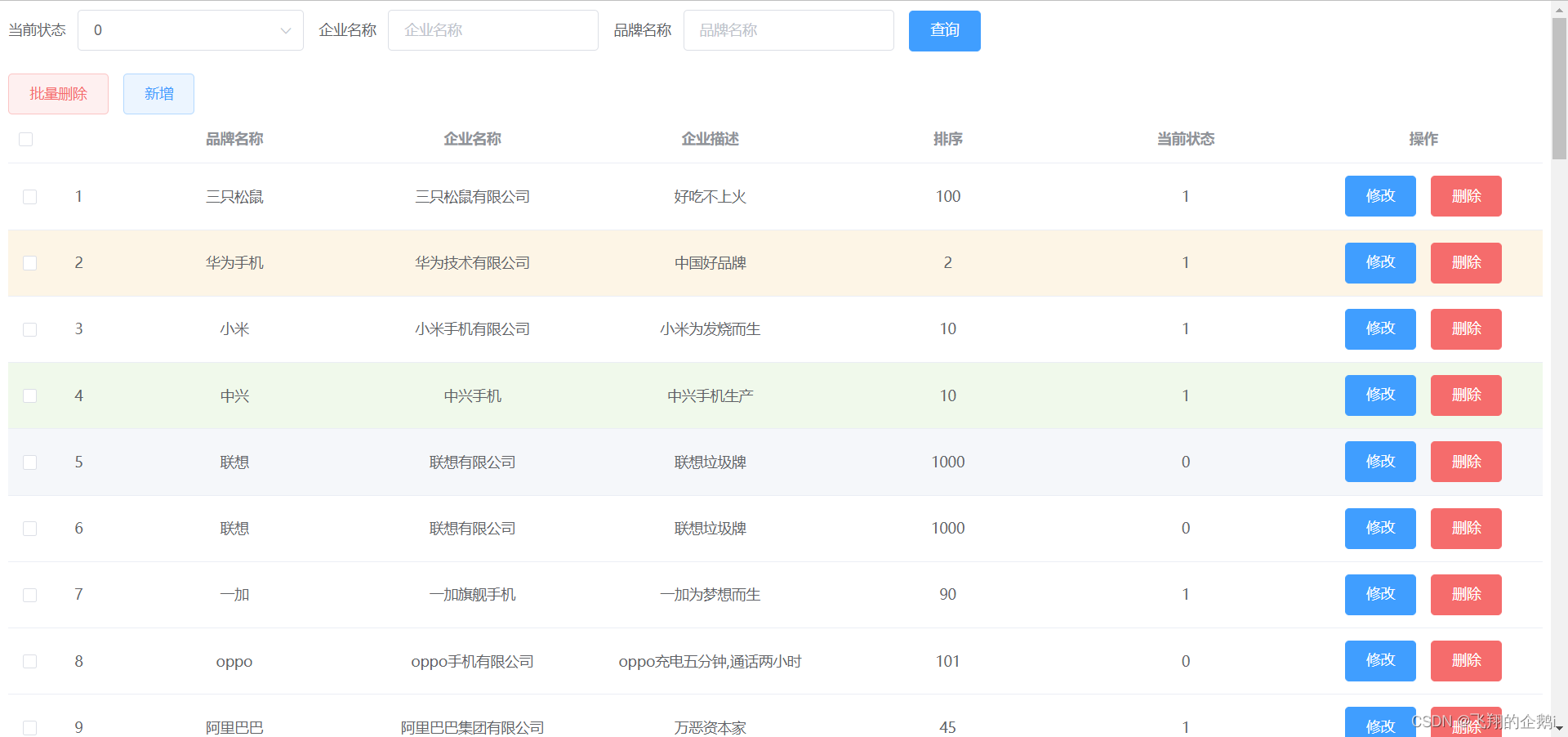Viewport: 1568px width, 737px height.
Task: Click the cell 一加为梦想而生
Action: tap(710, 595)
